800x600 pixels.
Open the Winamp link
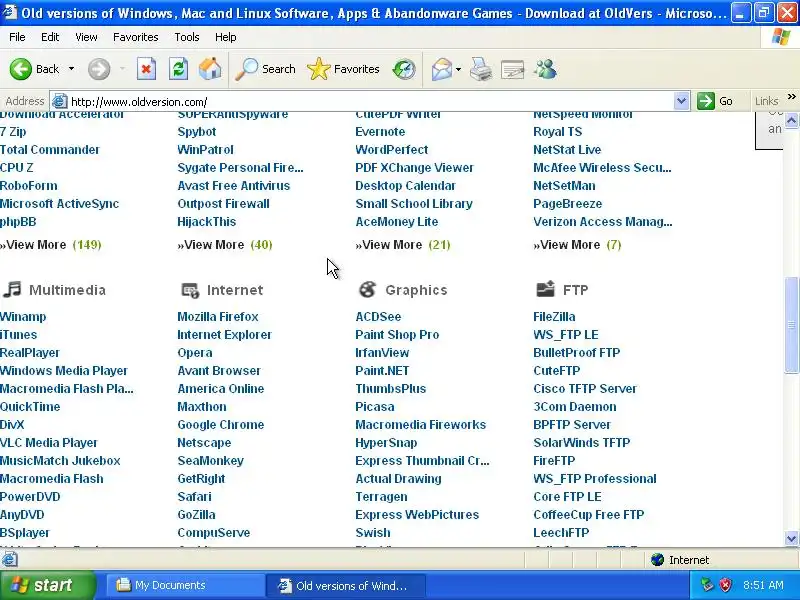23,316
